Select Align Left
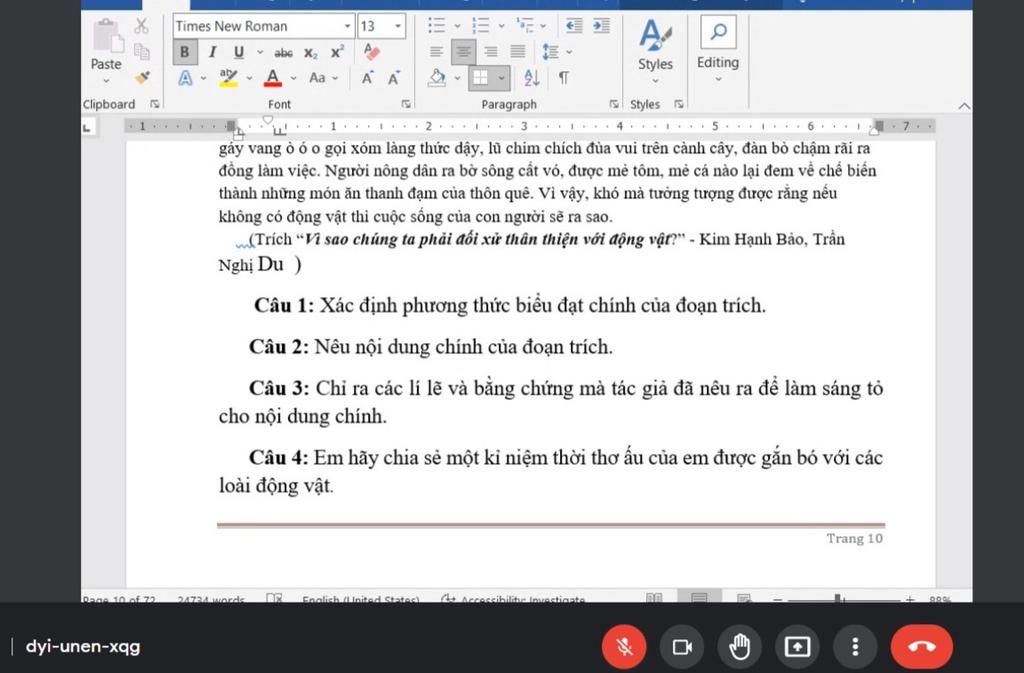 [436, 52]
